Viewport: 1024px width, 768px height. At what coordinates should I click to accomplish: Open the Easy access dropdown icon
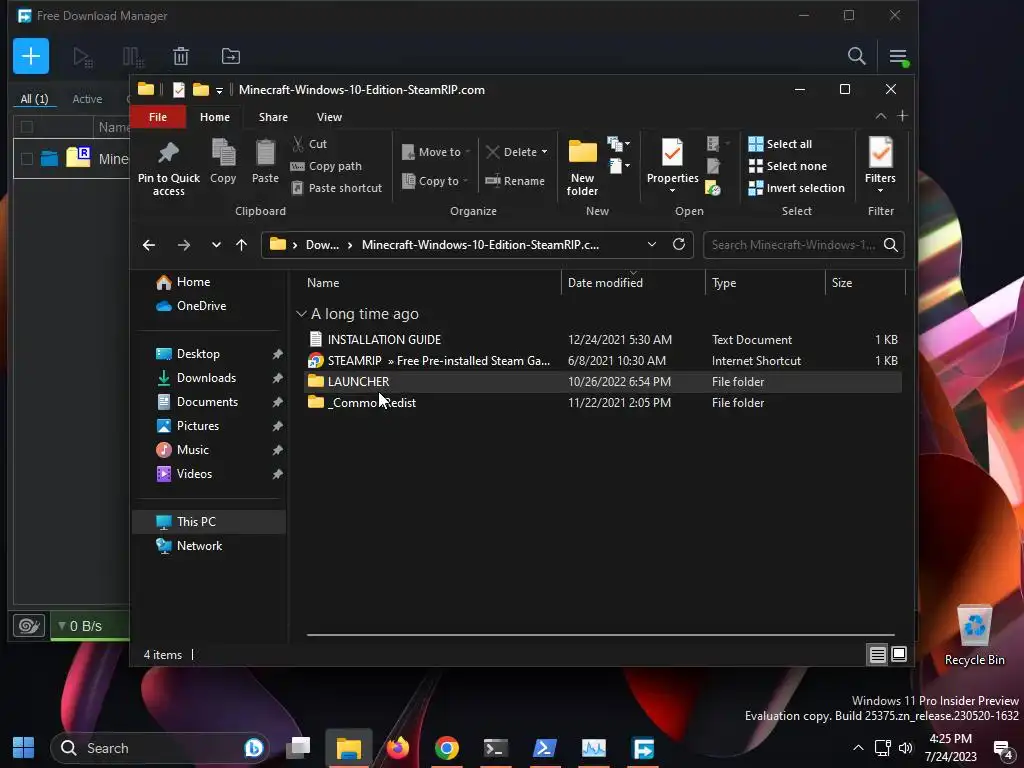618,167
